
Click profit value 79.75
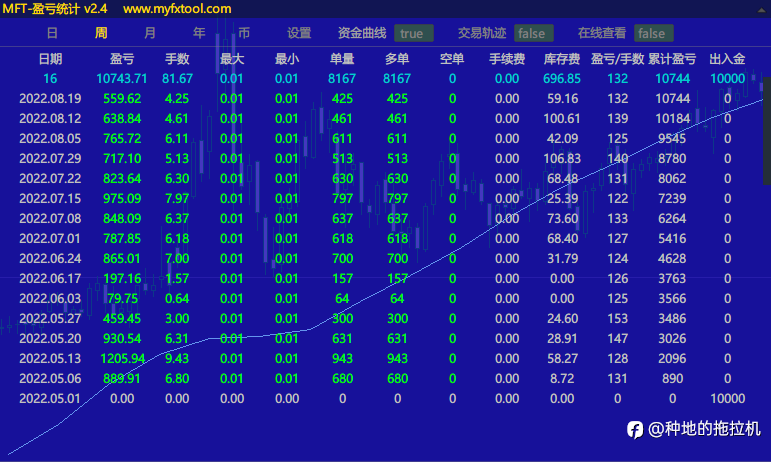point(122,299)
